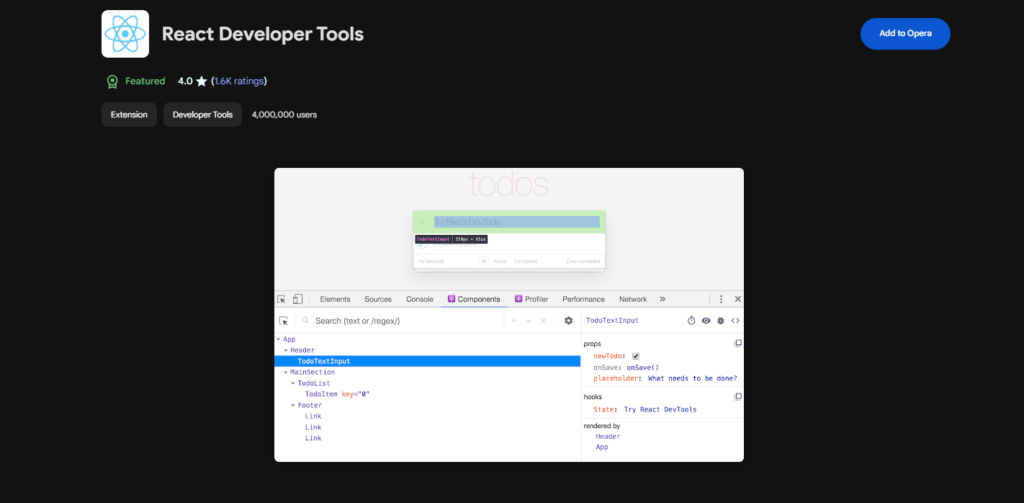
Task: Click the large "todos" heading
Action: point(509,185)
